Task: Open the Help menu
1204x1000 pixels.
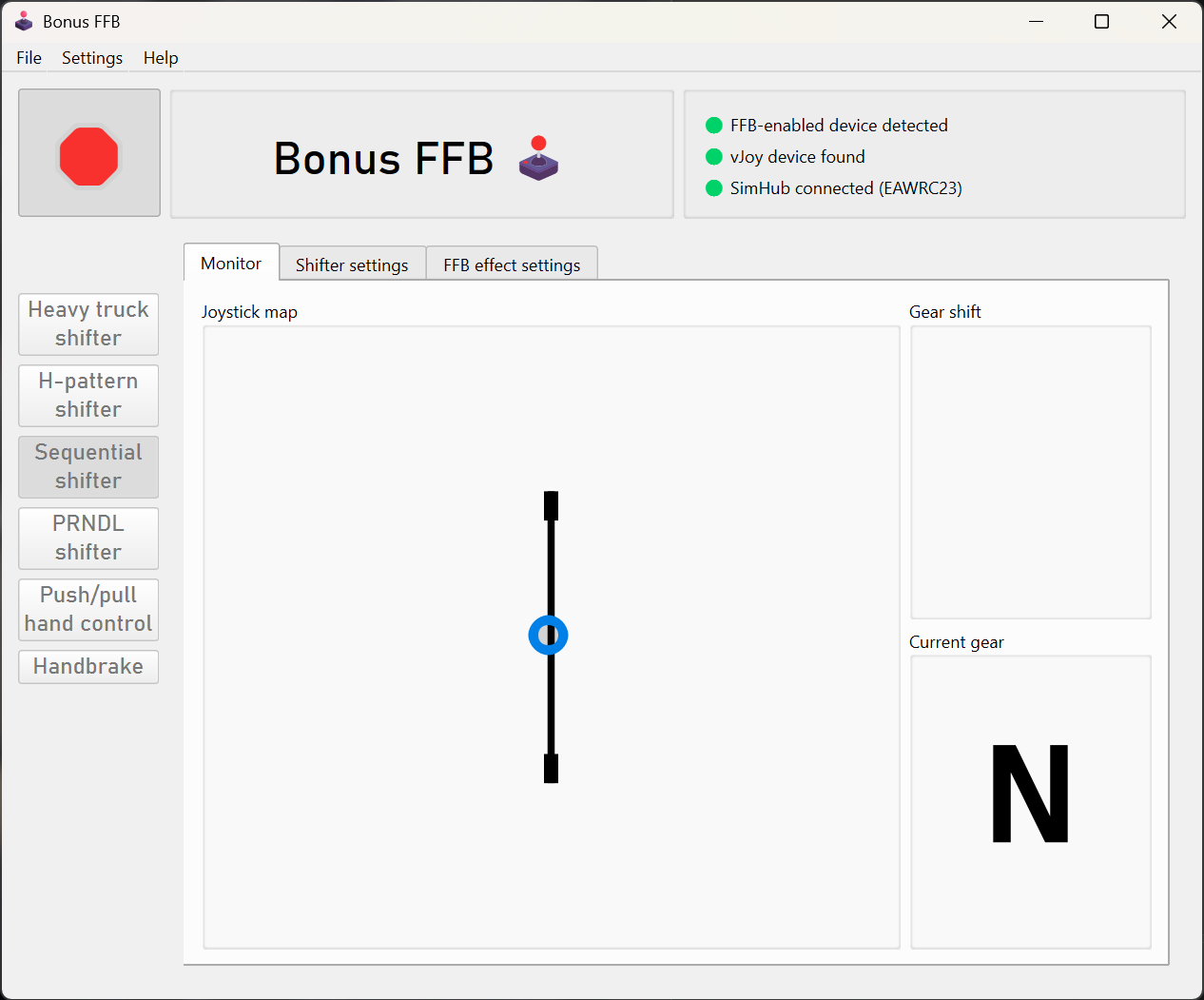Action: (x=161, y=58)
